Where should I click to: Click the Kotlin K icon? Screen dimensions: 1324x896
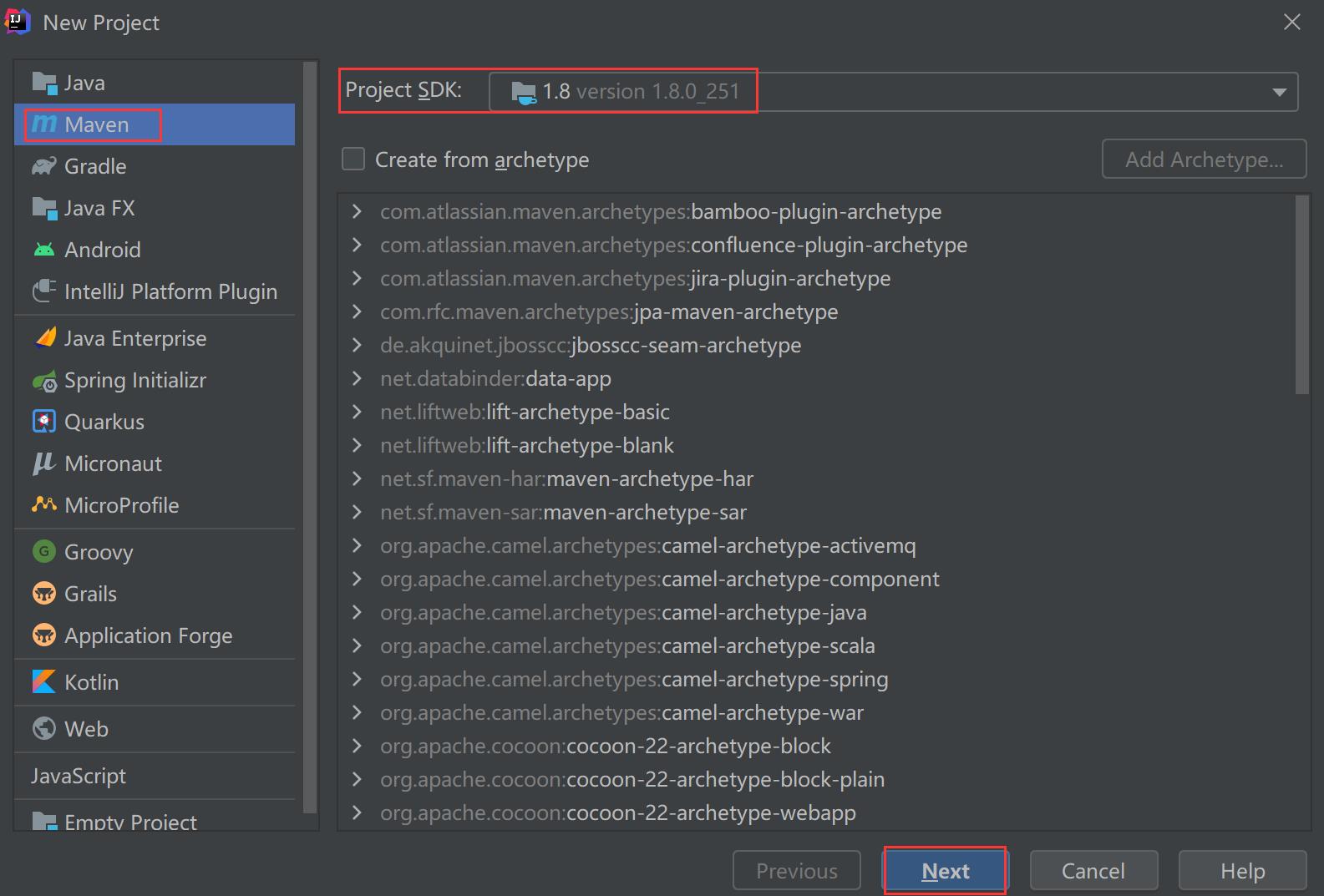tap(43, 682)
